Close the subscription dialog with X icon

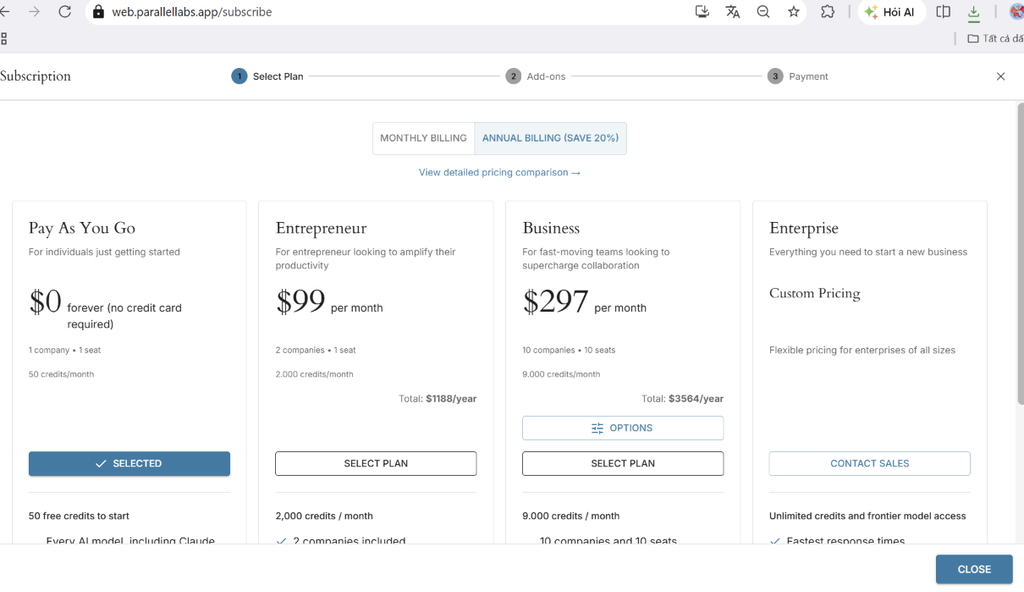(1000, 76)
